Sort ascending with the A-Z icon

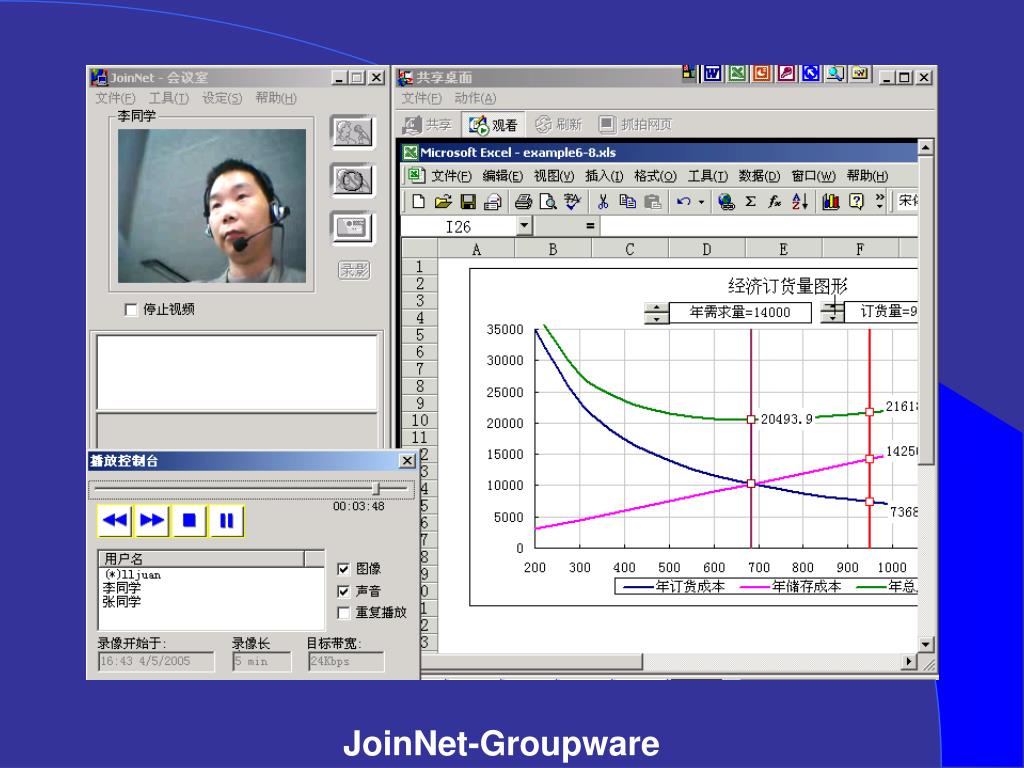click(x=800, y=202)
